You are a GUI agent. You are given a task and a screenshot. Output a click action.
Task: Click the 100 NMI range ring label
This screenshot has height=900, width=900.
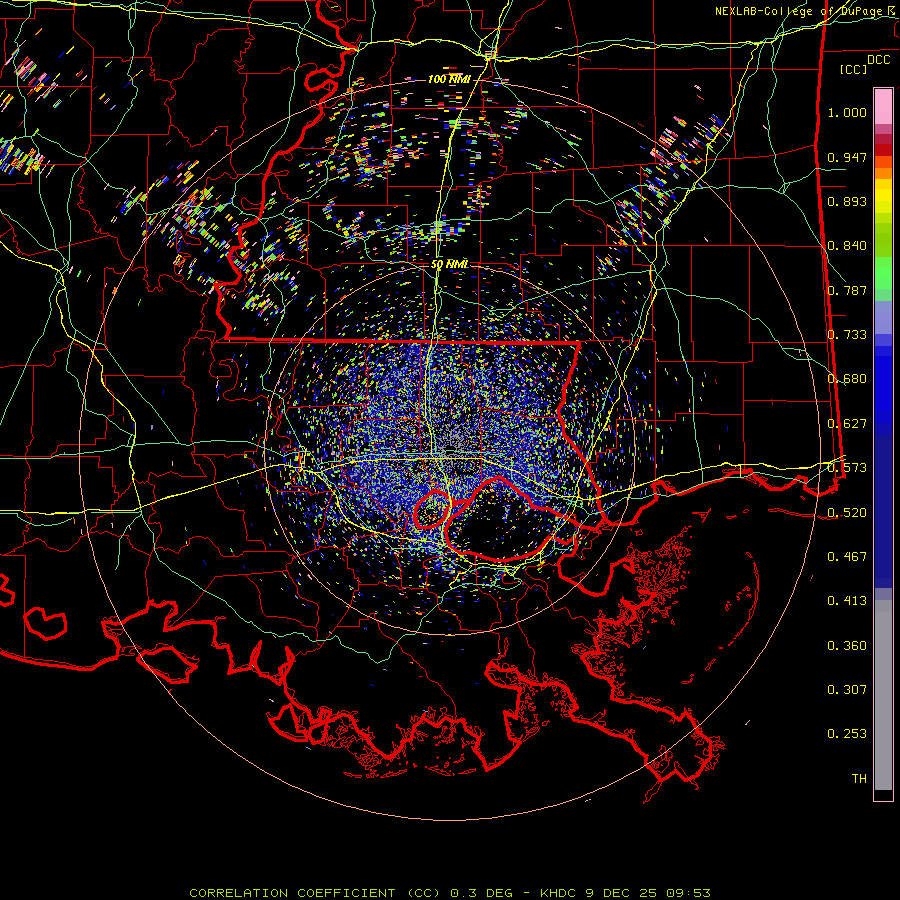449,79
